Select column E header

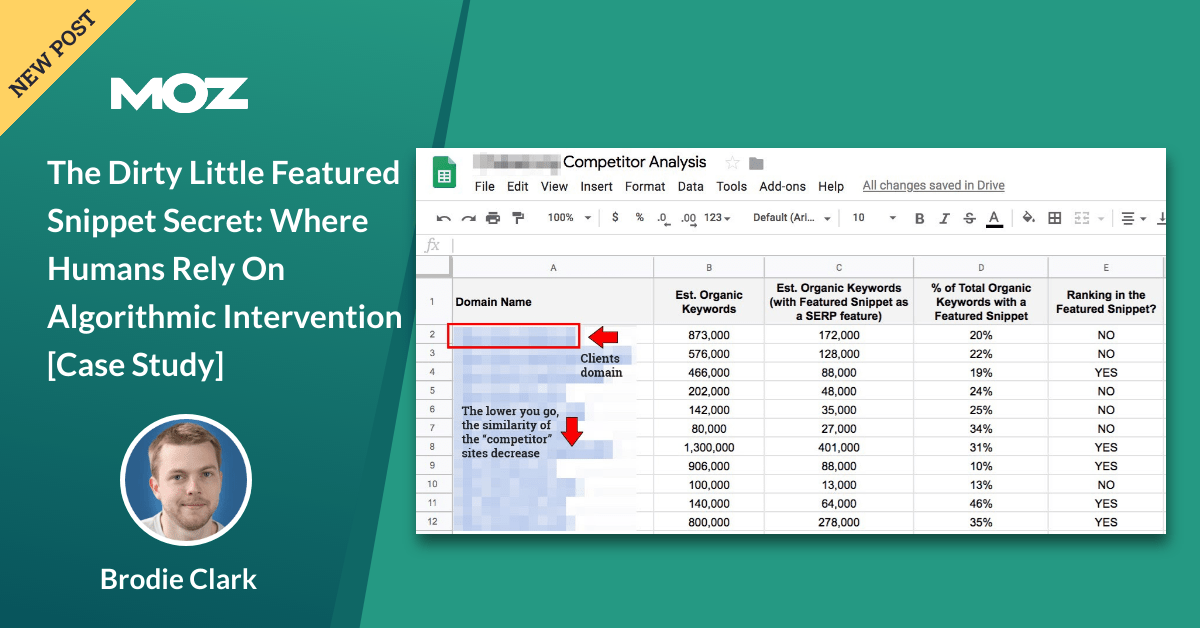click(1106, 267)
